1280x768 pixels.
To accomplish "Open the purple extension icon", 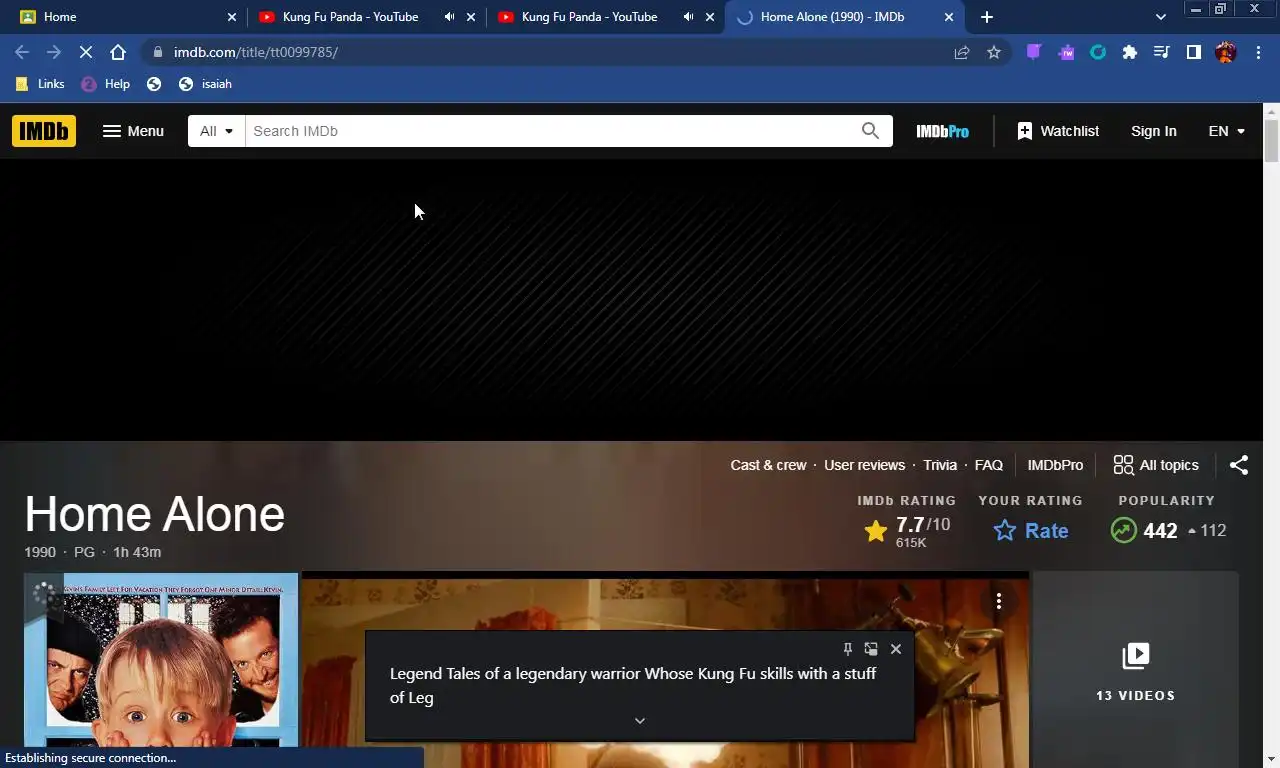I will (1034, 52).
